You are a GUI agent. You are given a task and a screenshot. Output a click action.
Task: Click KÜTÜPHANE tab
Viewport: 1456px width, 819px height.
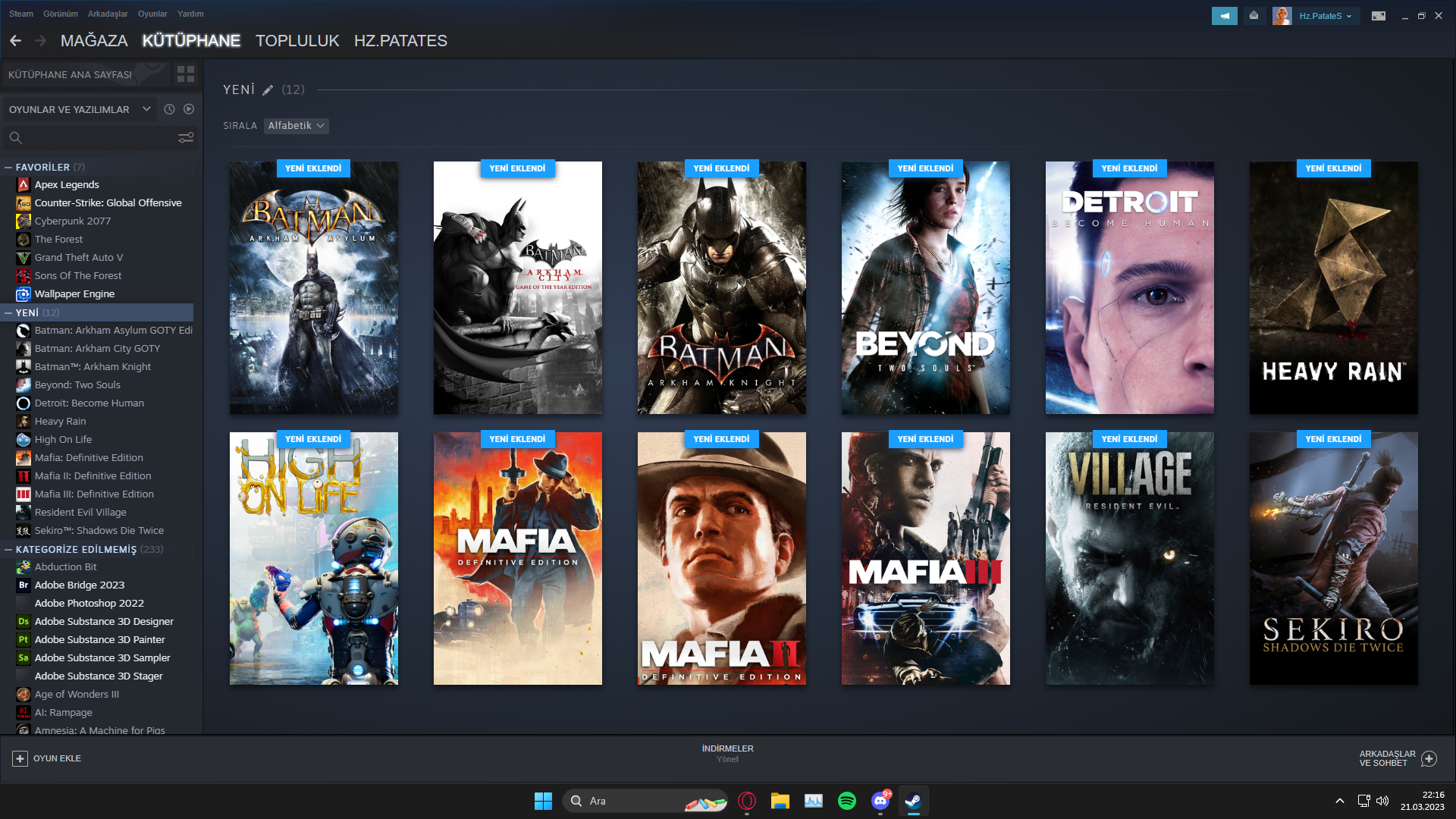tap(191, 41)
